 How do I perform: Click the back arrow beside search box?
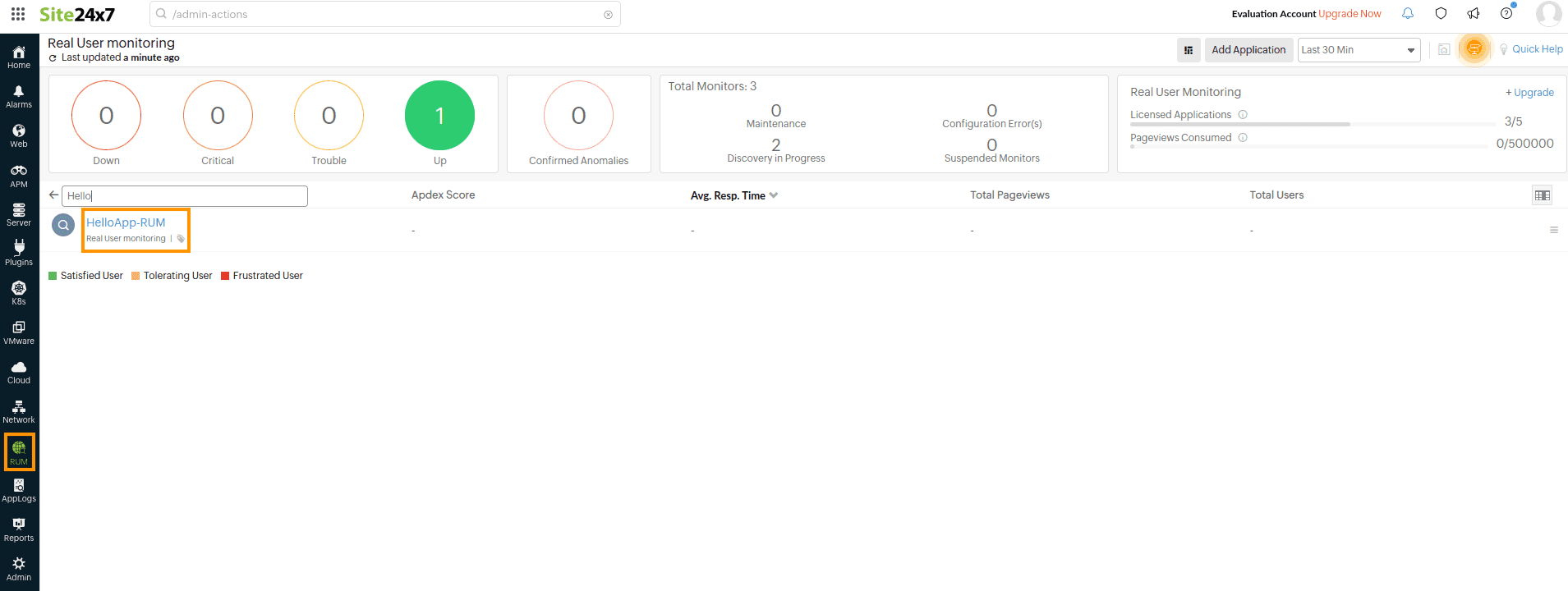pyautogui.click(x=53, y=195)
